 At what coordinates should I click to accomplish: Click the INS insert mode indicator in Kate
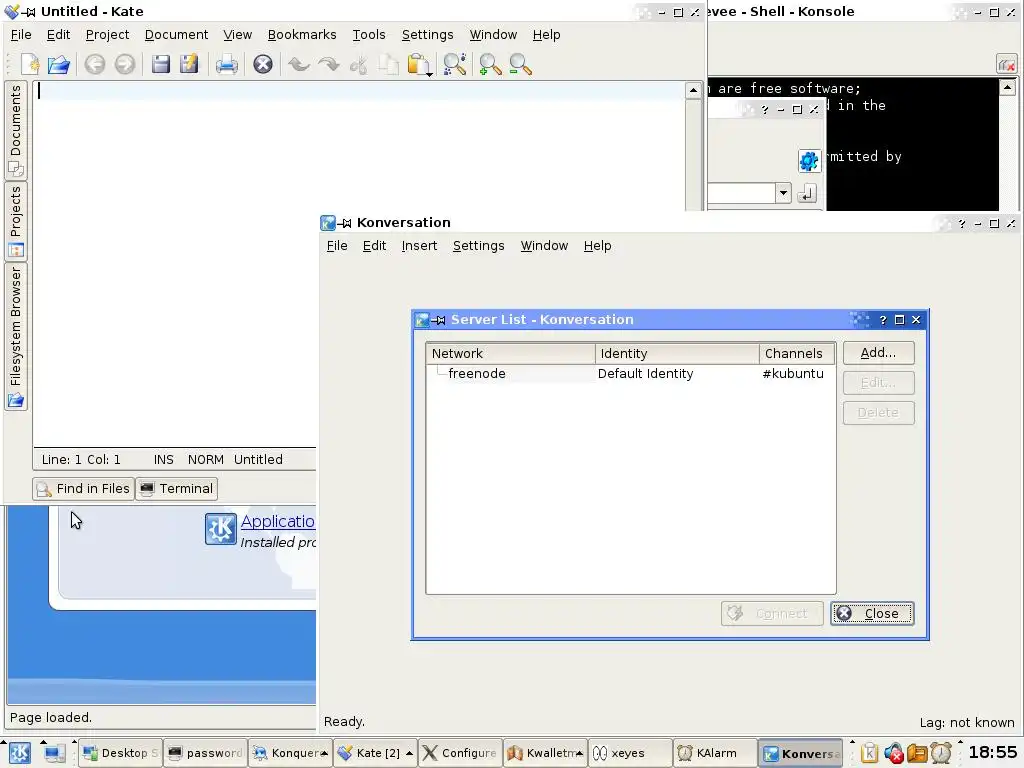[x=163, y=460]
